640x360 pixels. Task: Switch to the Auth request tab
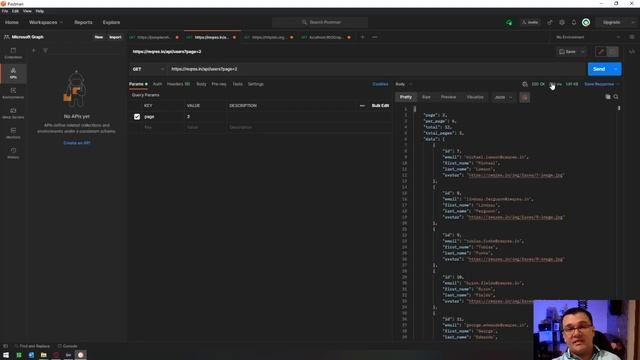click(x=157, y=84)
